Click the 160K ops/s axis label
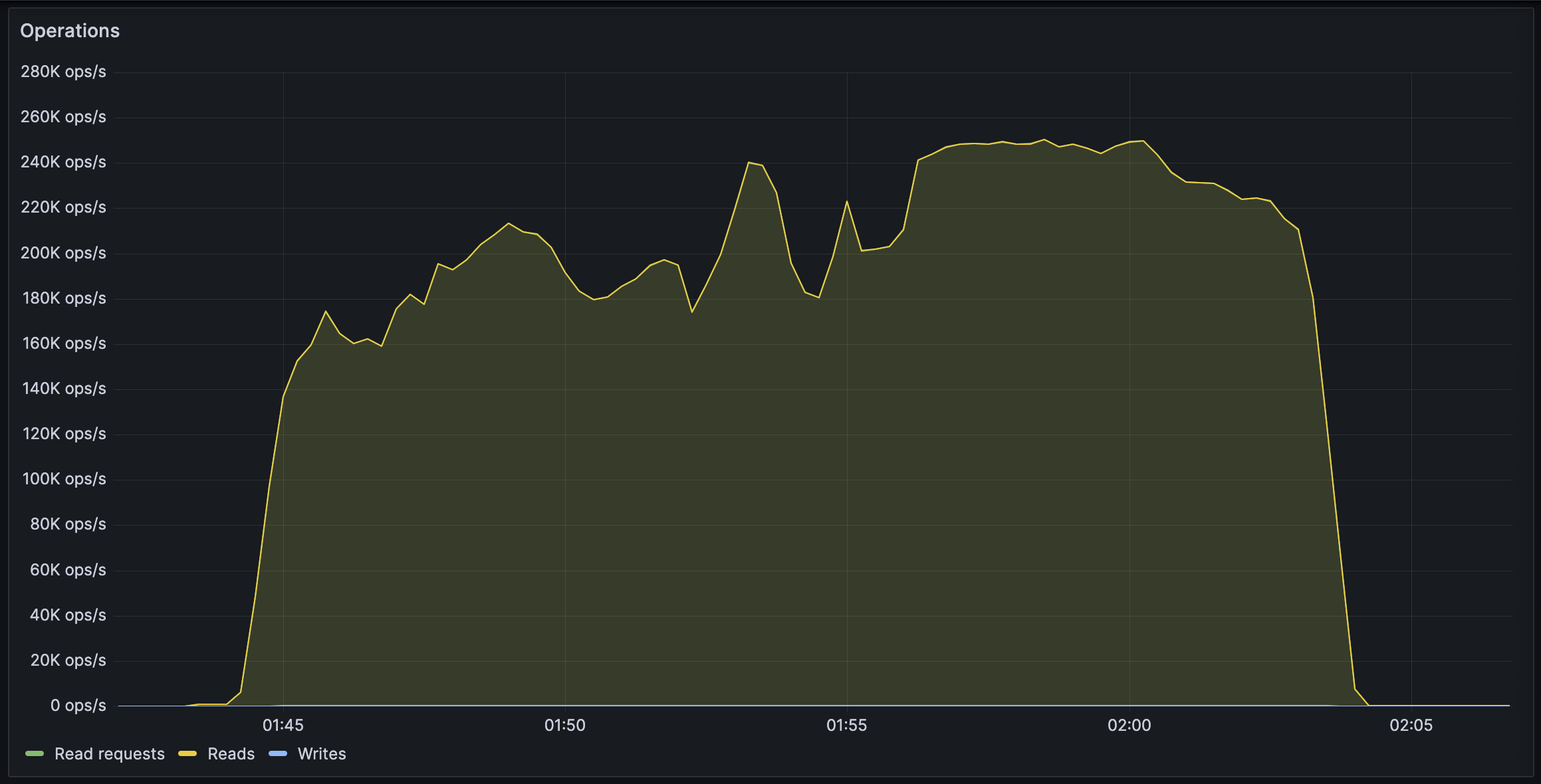This screenshot has height=784, width=1541. click(64, 343)
